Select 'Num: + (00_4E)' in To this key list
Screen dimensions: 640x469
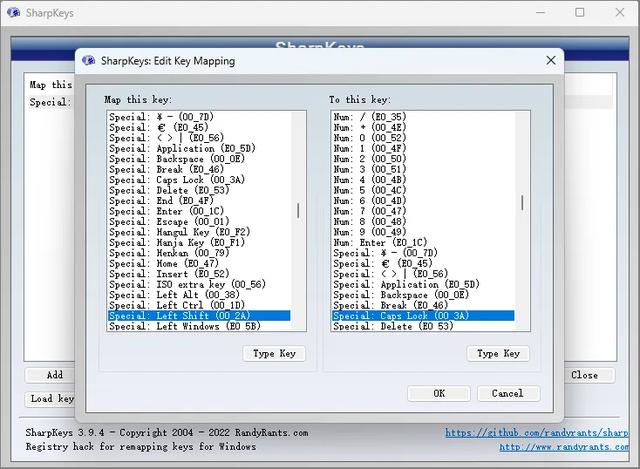pyautogui.click(x=423, y=127)
